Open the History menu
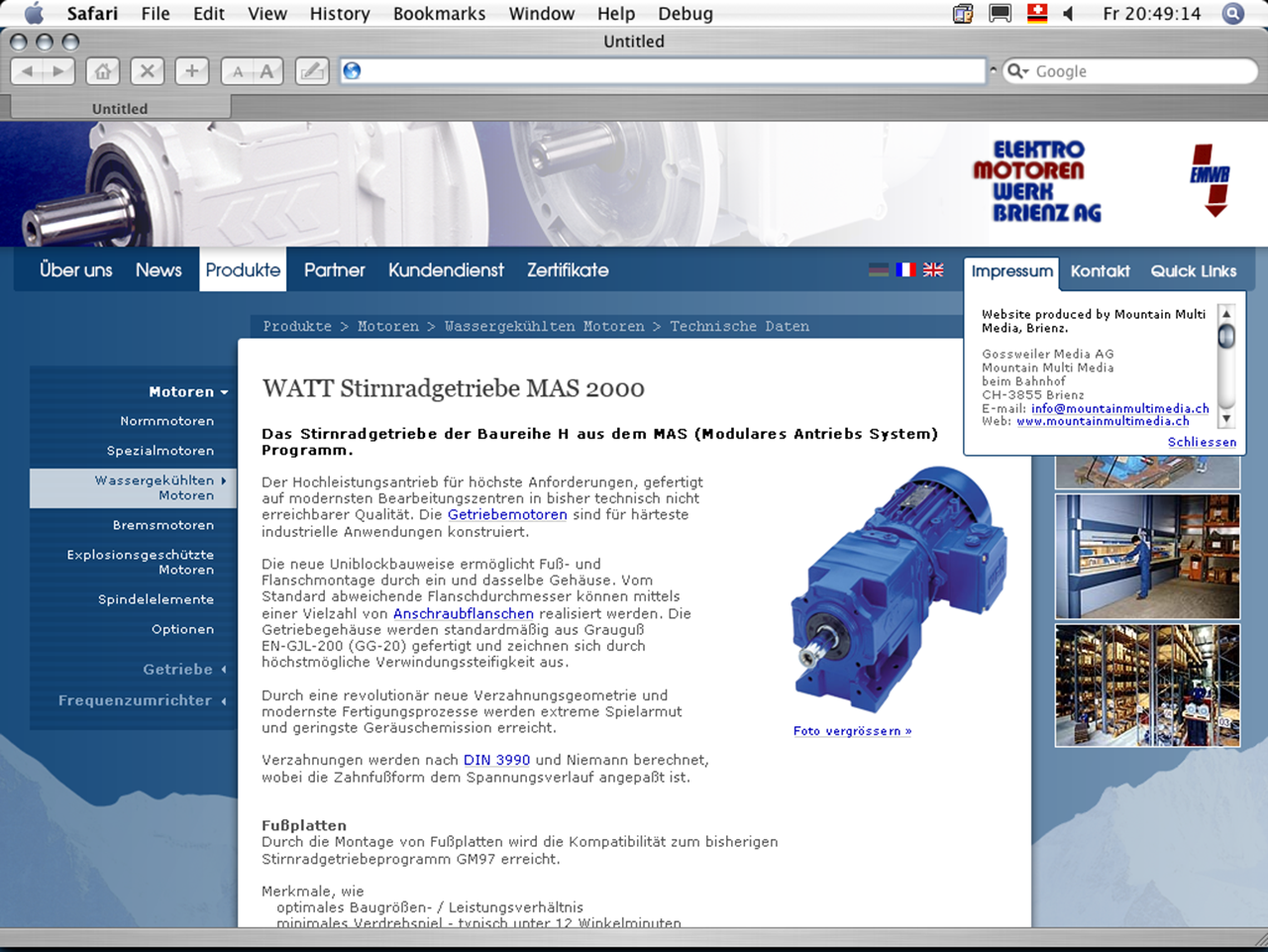Image resolution: width=1268 pixels, height=952 pixels. coord(340,14)
